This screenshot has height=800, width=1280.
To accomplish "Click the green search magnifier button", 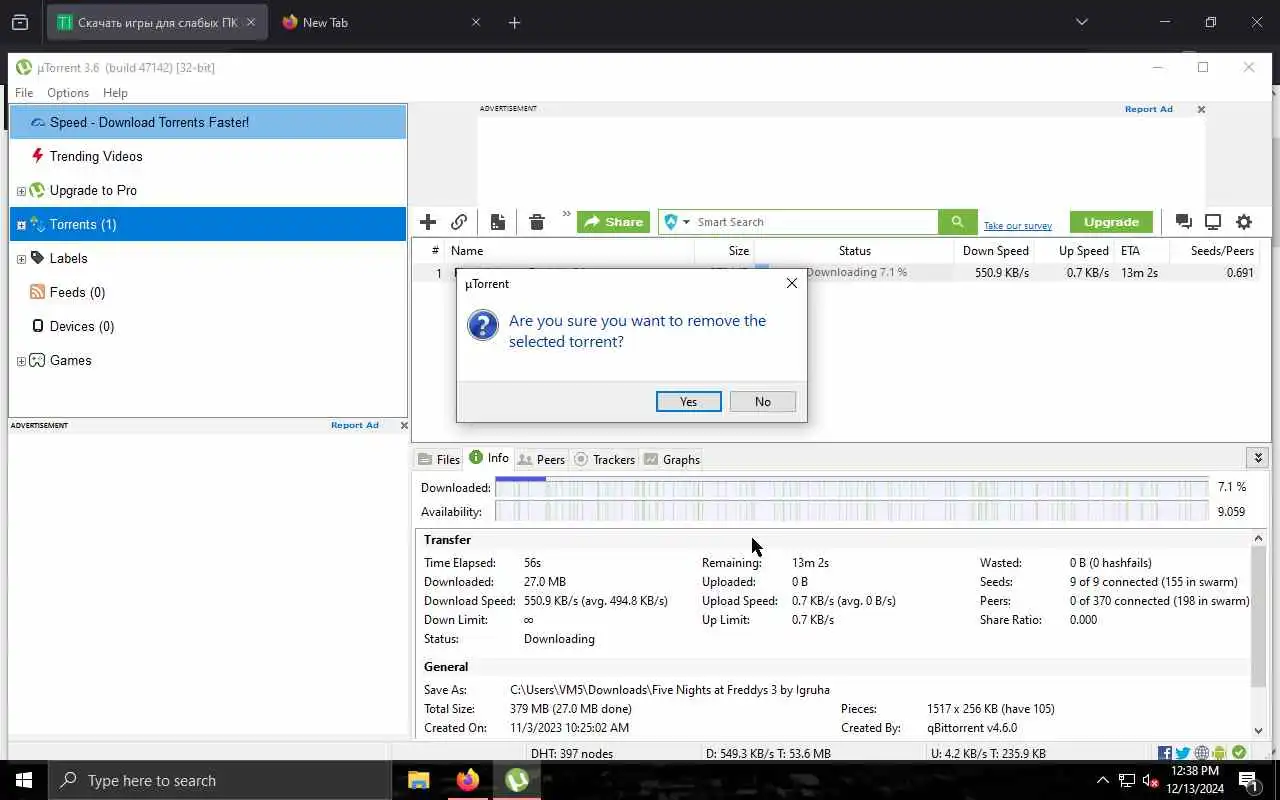I will coord(957,222).
